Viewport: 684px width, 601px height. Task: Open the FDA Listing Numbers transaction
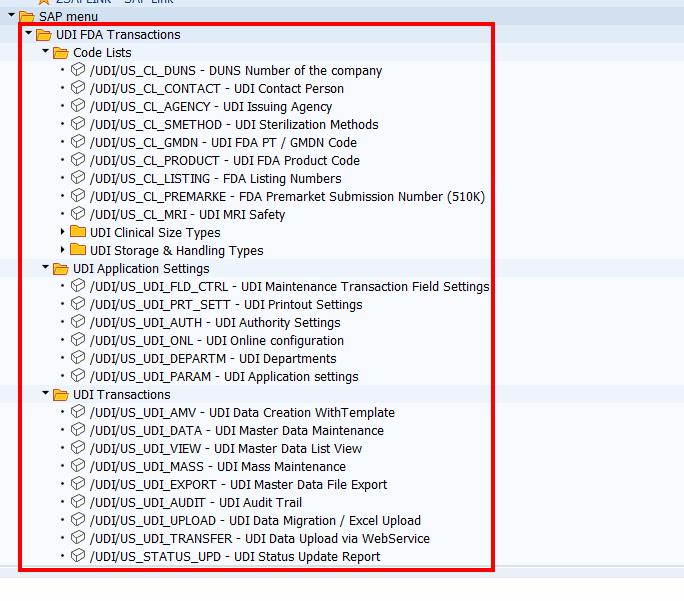coord(215,178)
